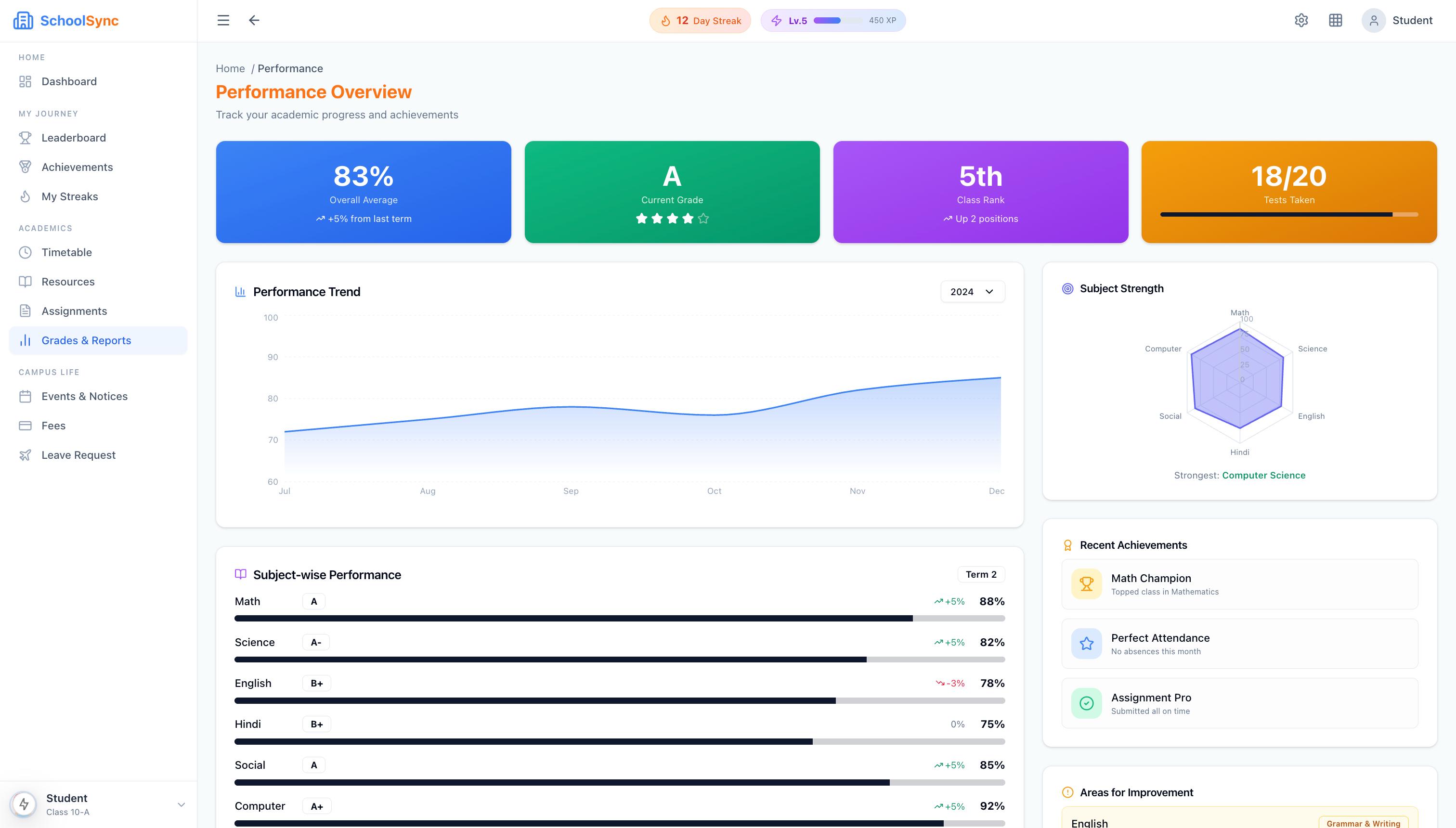The image size is (1456, 828).
Task: Click the apps grid icon in header
Action: pyautogui.click(x=1336, y=21)
